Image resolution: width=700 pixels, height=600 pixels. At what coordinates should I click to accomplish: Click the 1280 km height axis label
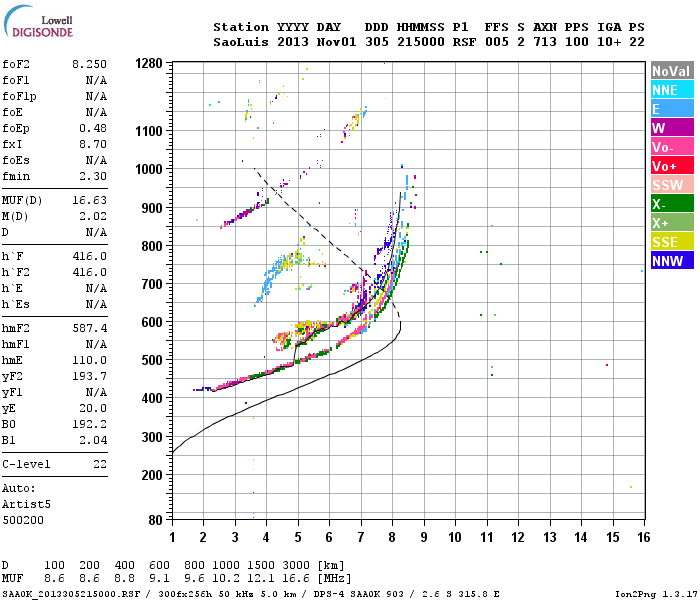coord(149,63)
